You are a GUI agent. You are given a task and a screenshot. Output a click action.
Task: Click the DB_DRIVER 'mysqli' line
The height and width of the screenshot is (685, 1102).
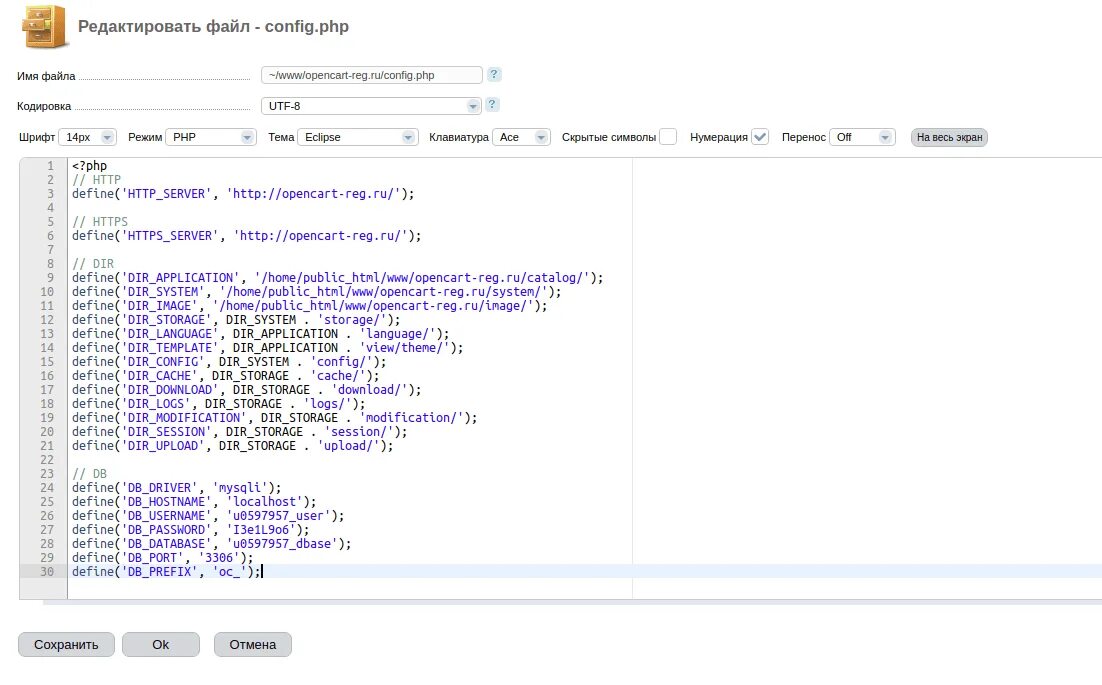click(x=176, y=488)
